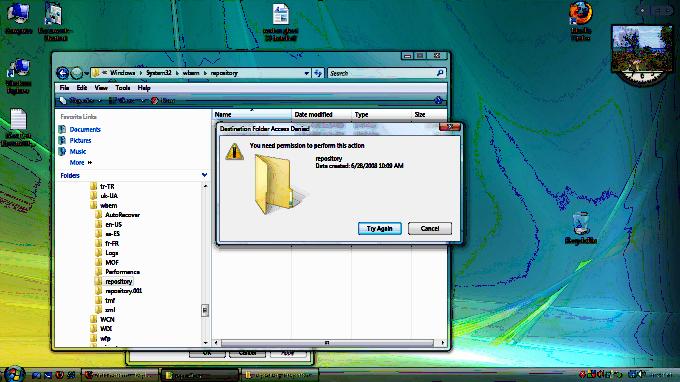Open the Mozilla Firefox desktop icon

click(580, 21)
